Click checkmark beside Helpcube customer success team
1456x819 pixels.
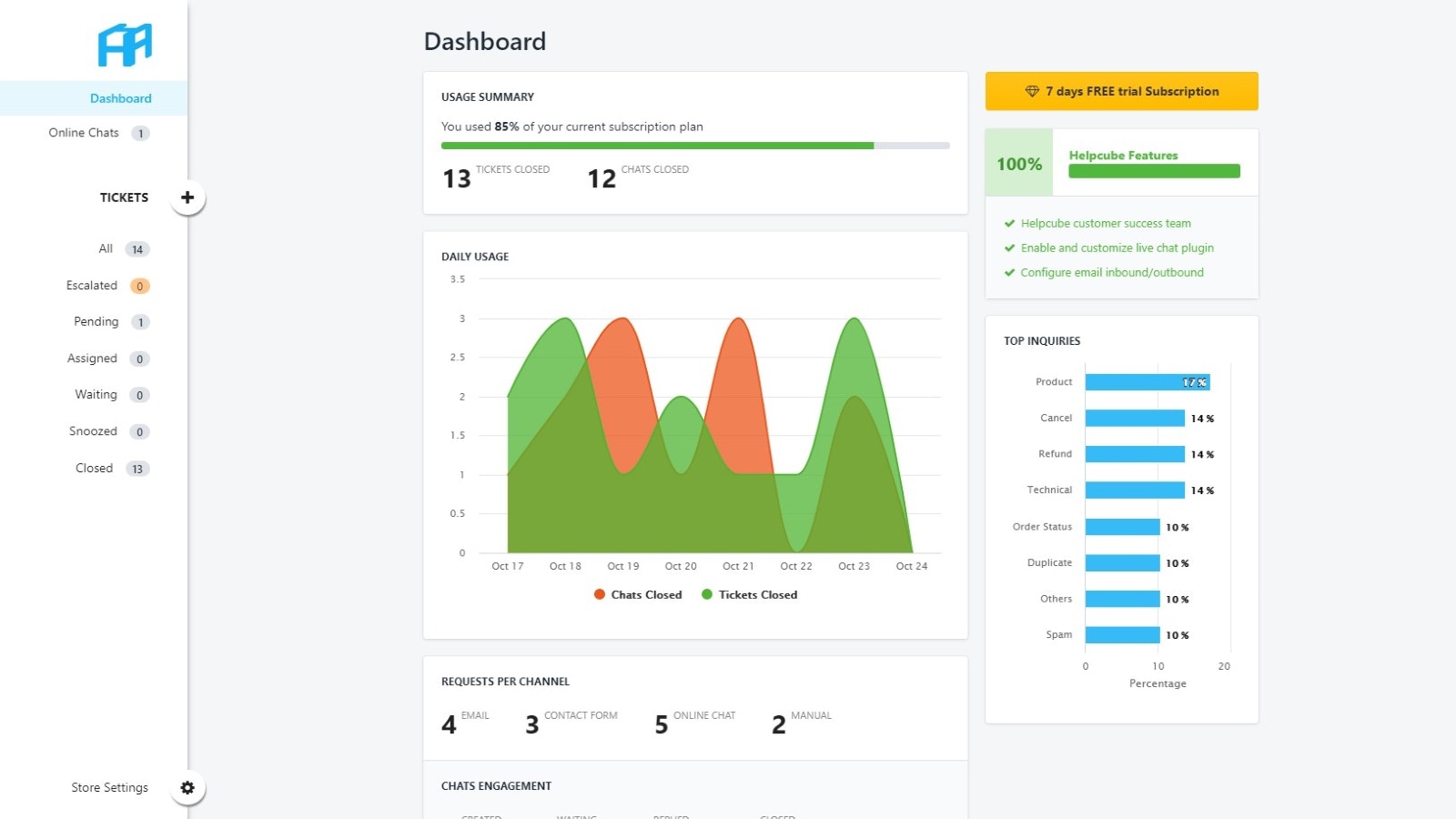click(x=1009, y=223)
